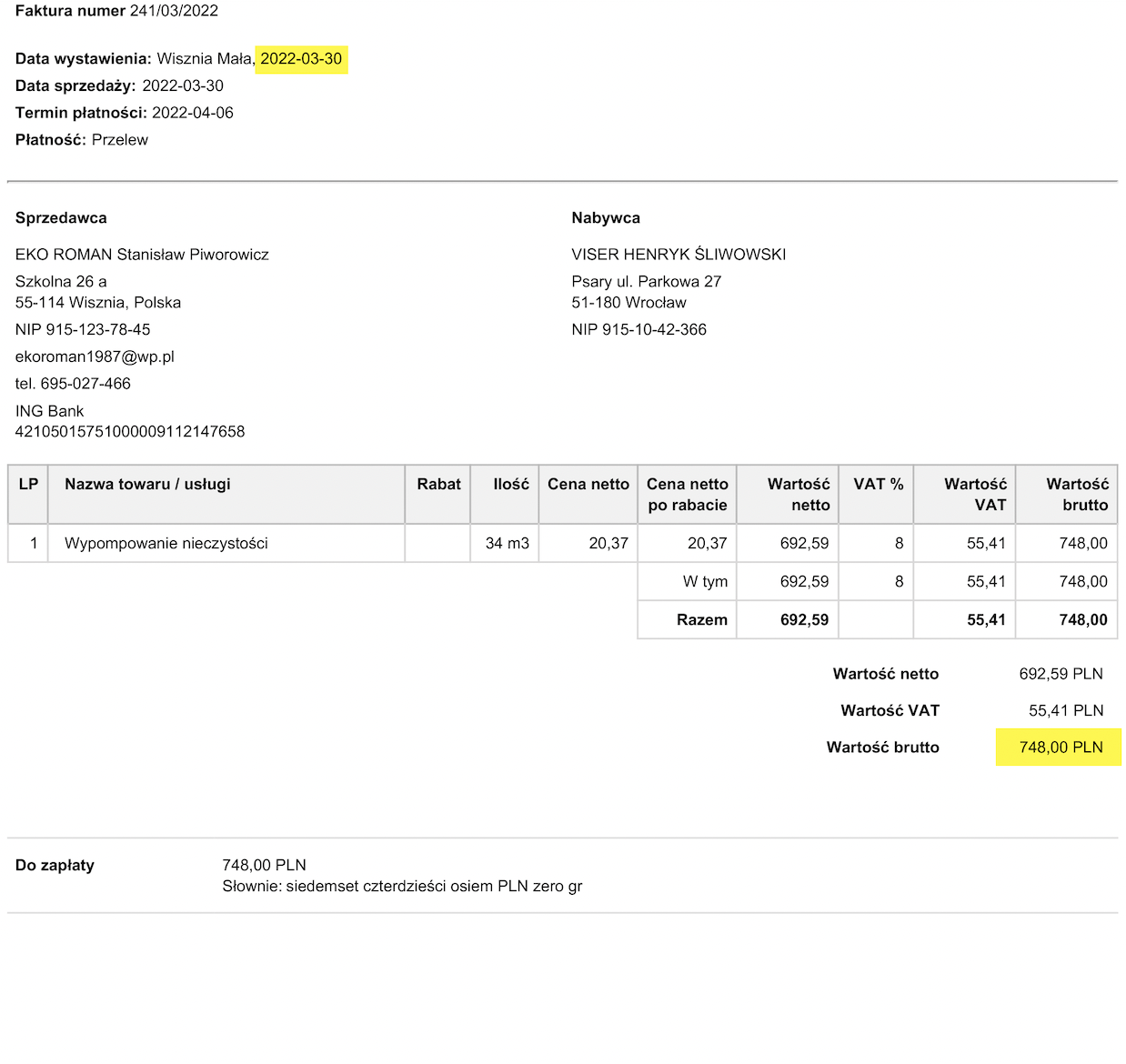The width and height of the screenshot is (1126, 1064).
Task: Select buyer NIP 915-10-42-366
Action: [x=639, y=330]
